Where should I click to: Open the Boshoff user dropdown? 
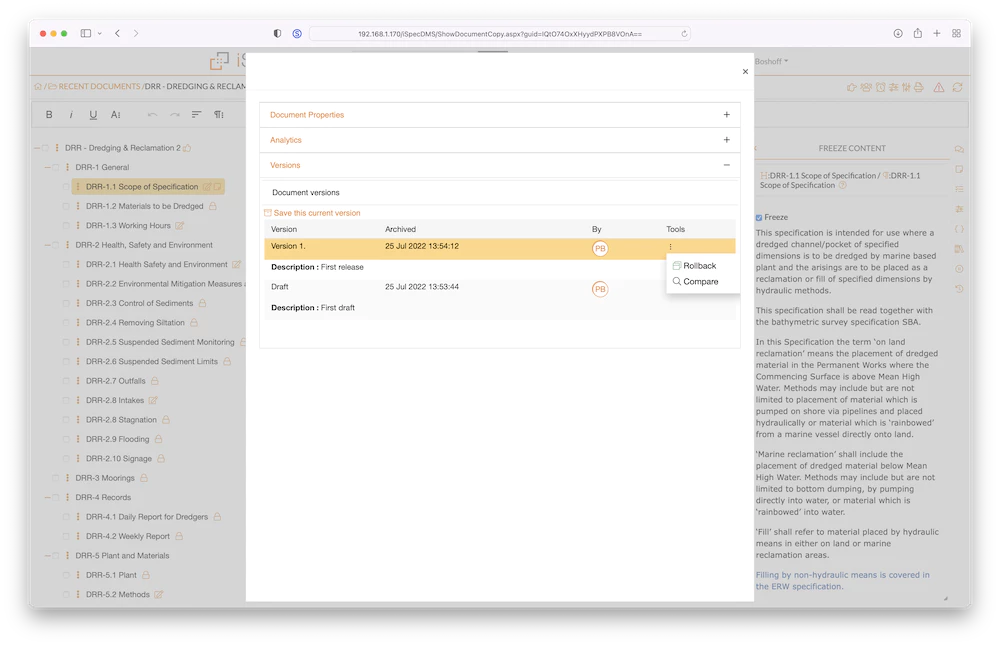[772, 61]
